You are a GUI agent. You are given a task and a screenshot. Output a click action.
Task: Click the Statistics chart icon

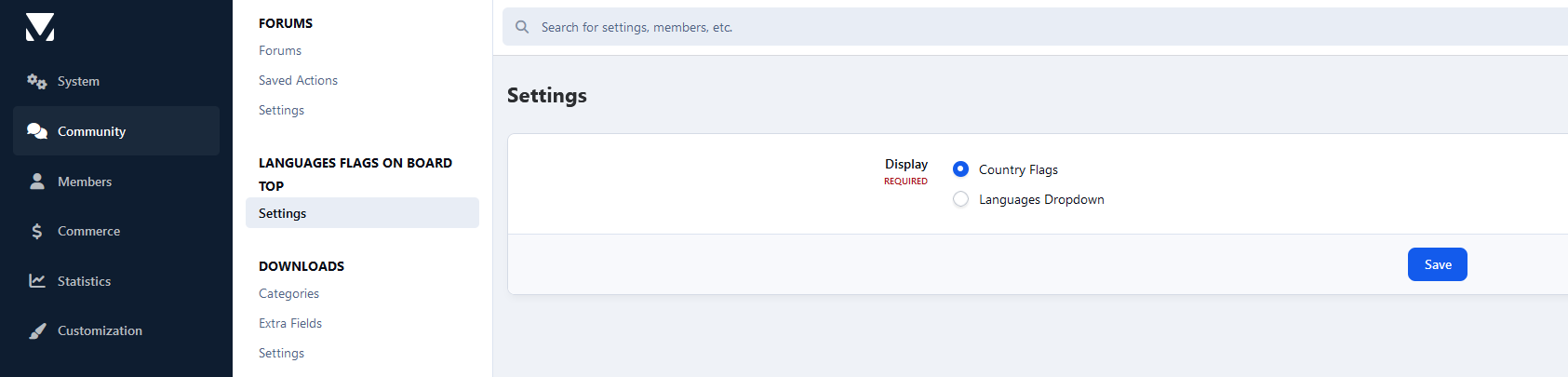[37, 281]
